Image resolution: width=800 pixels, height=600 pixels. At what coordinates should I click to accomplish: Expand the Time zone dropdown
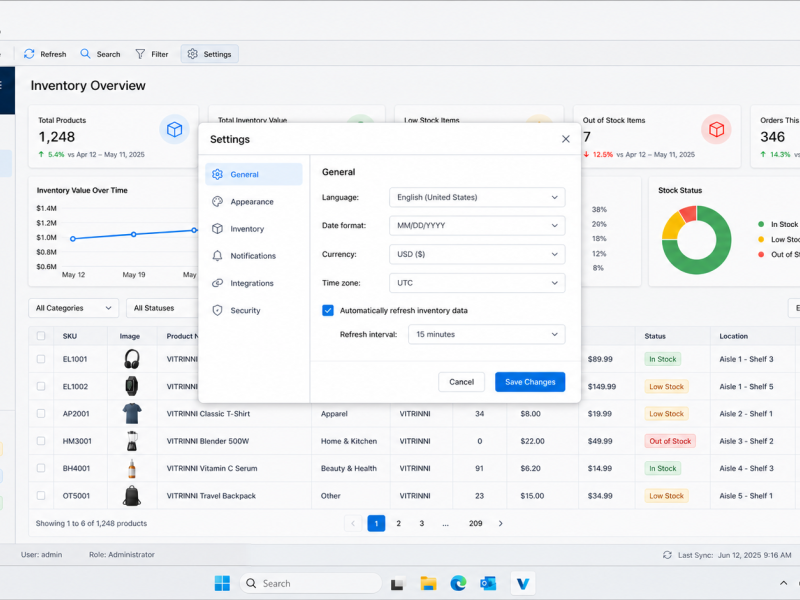(477, 283)
